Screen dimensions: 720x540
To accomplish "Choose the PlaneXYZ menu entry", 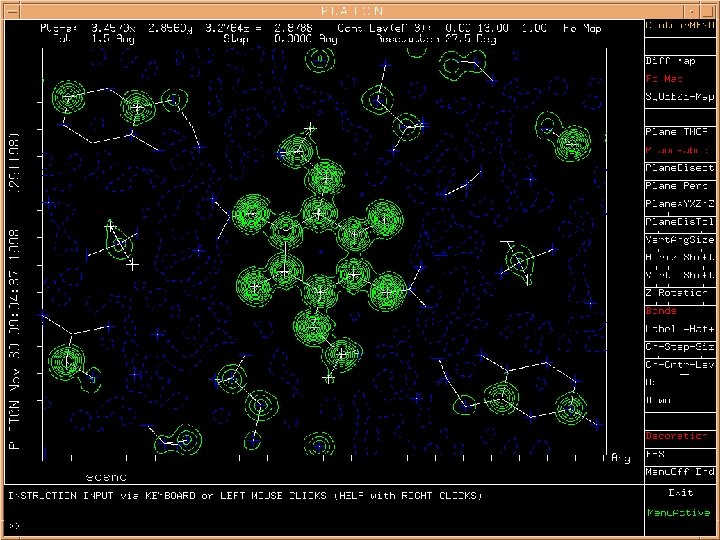I will (x=681, y=203).
